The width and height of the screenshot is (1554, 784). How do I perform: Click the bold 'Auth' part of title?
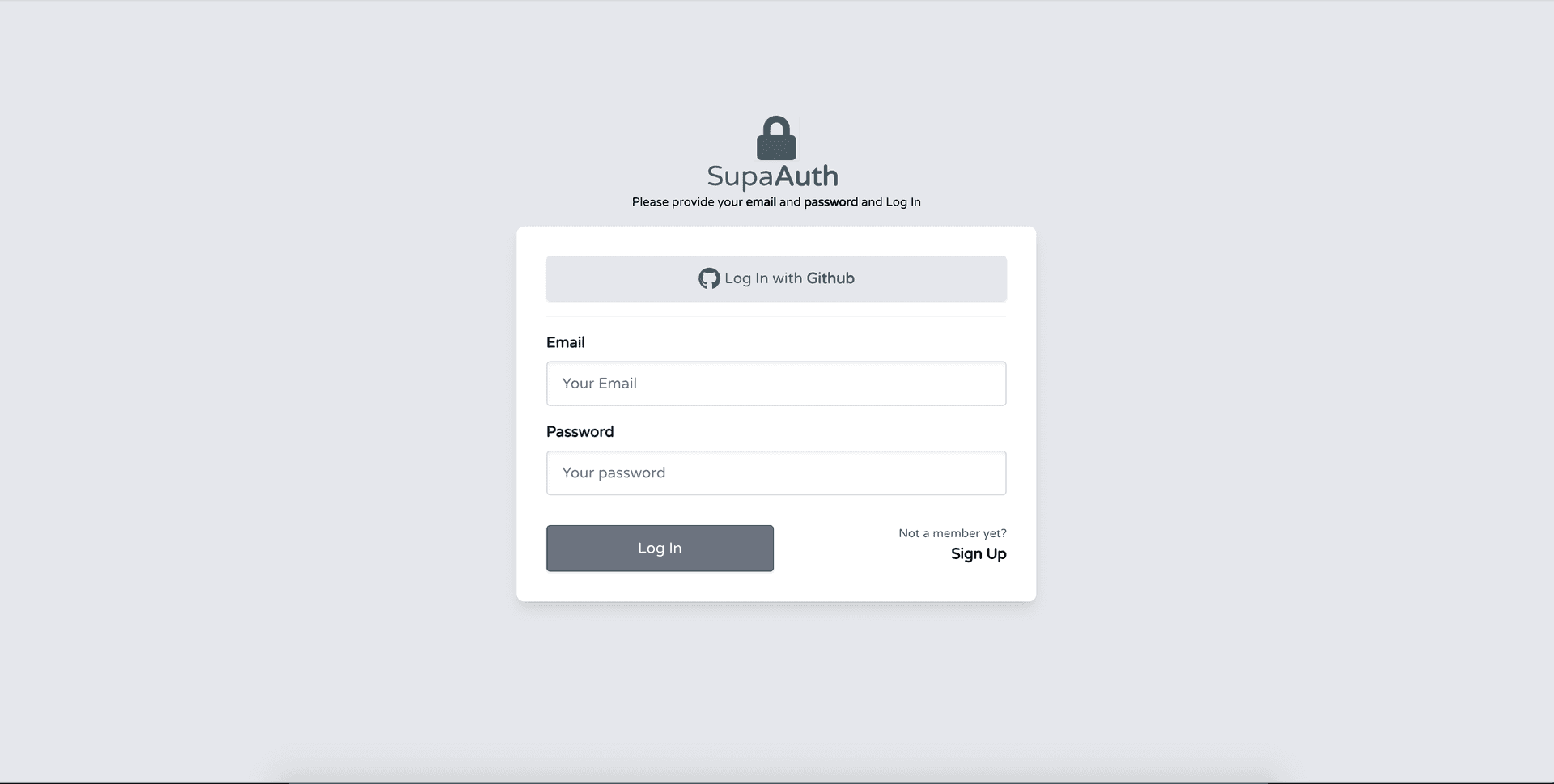(806, 176)
